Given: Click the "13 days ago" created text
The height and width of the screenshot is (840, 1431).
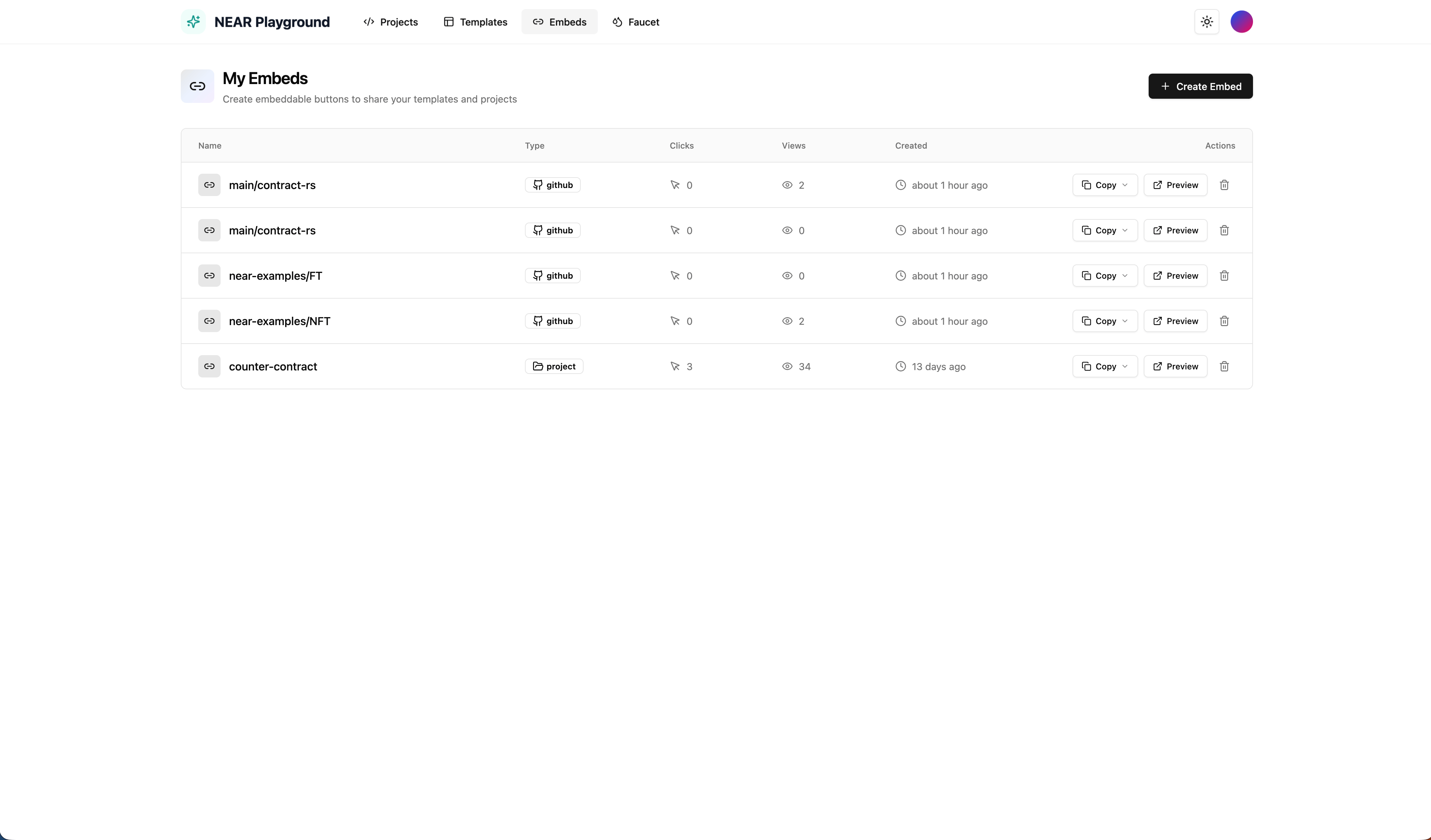Looking at the screenshot, I should (x=939, y=367).
